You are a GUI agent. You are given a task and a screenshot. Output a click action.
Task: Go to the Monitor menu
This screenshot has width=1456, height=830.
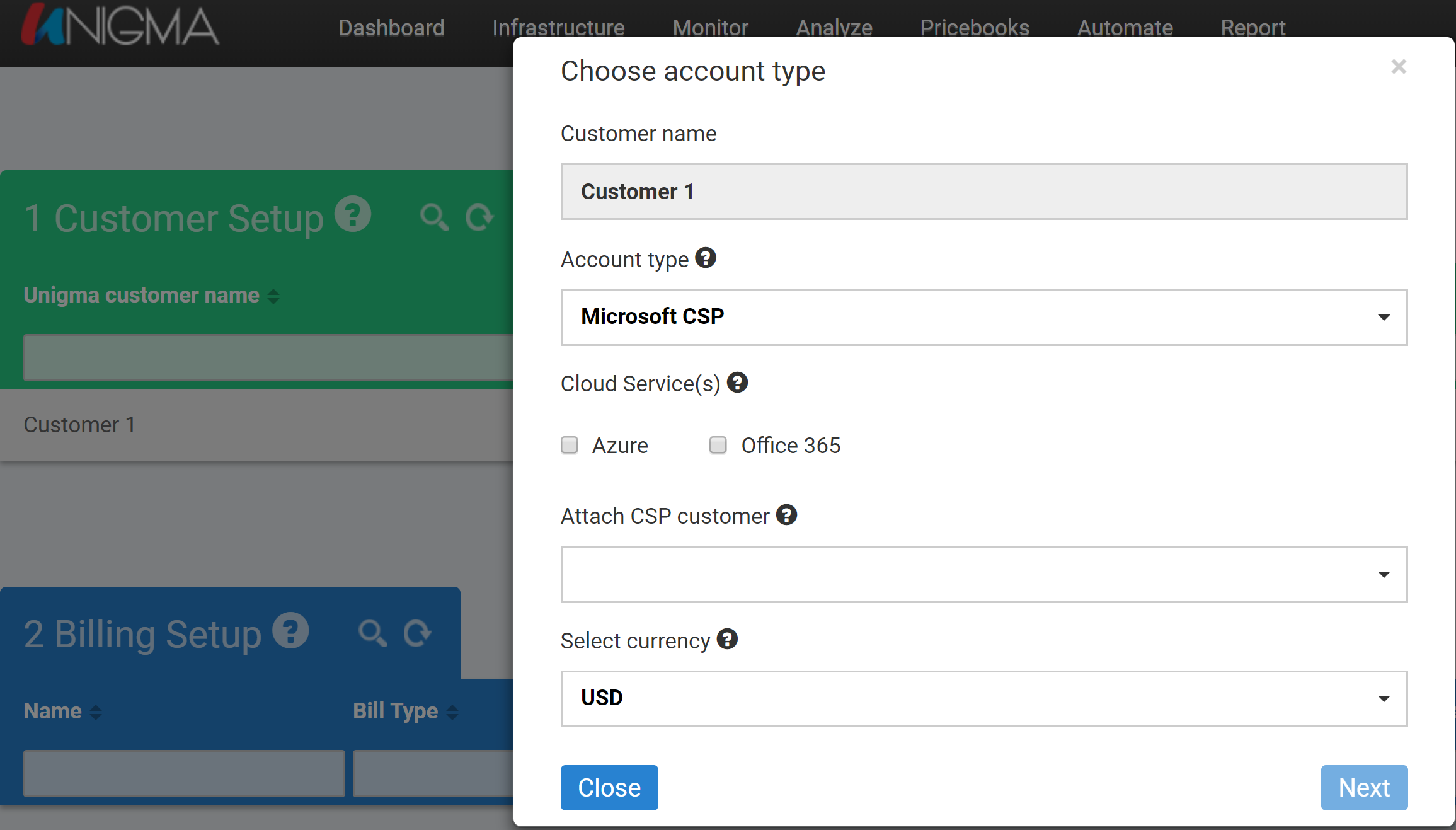click(x=710, y=28)
